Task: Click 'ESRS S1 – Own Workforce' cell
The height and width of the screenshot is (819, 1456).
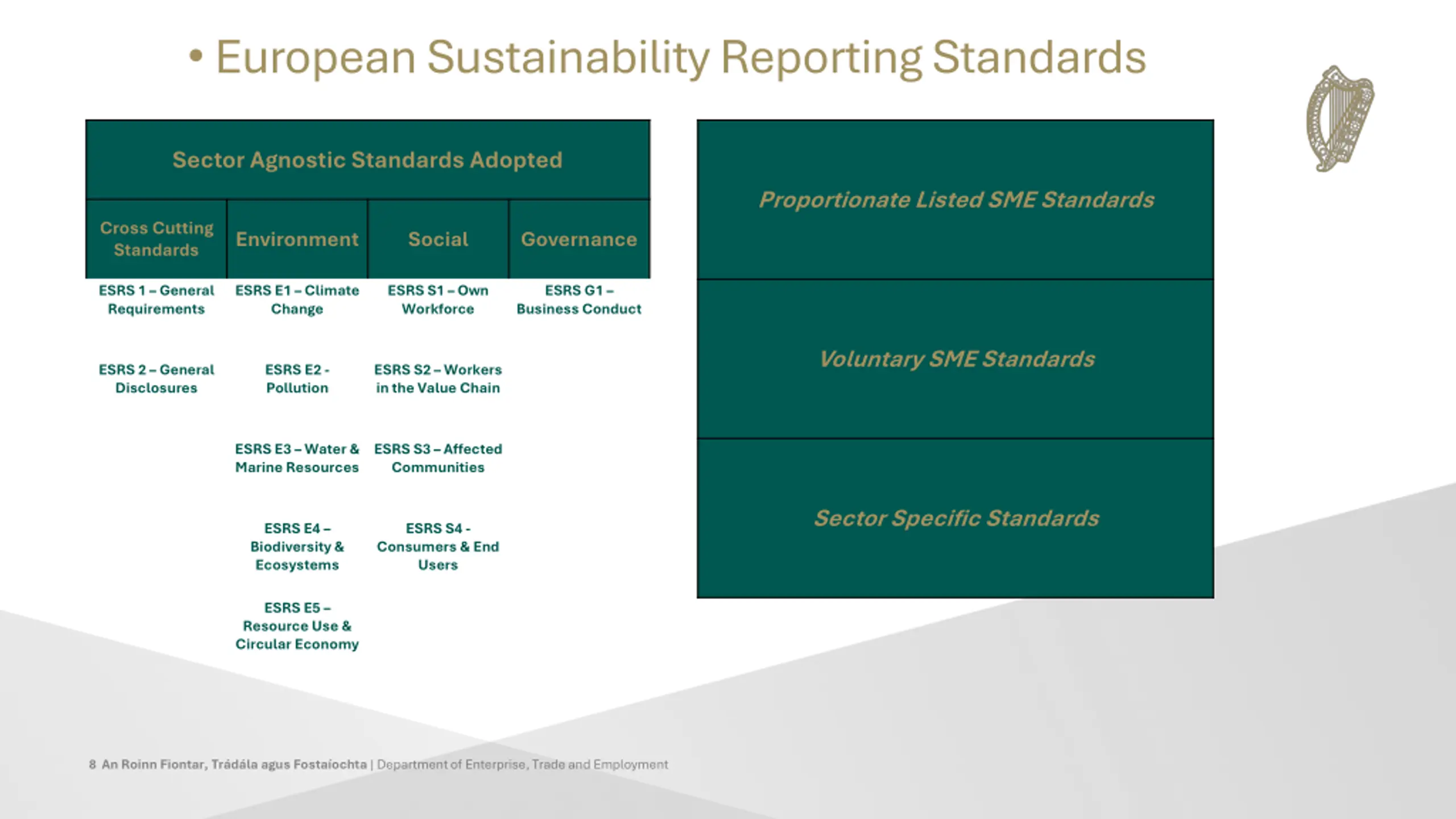Action: pos(438,300)
